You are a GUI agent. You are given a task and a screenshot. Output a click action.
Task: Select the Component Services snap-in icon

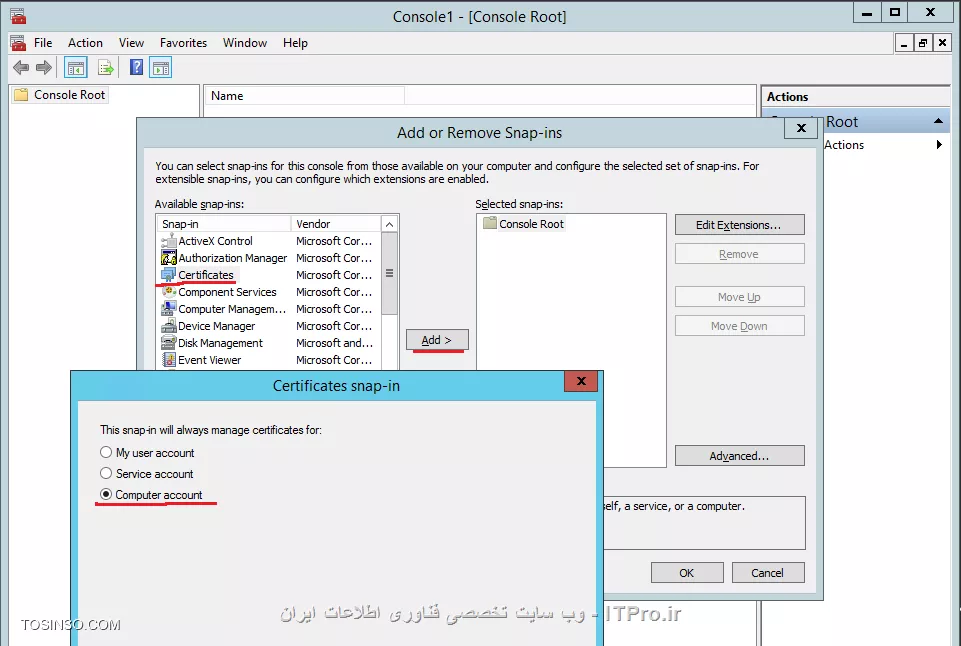pyautogui.click(x=168, y=292)
